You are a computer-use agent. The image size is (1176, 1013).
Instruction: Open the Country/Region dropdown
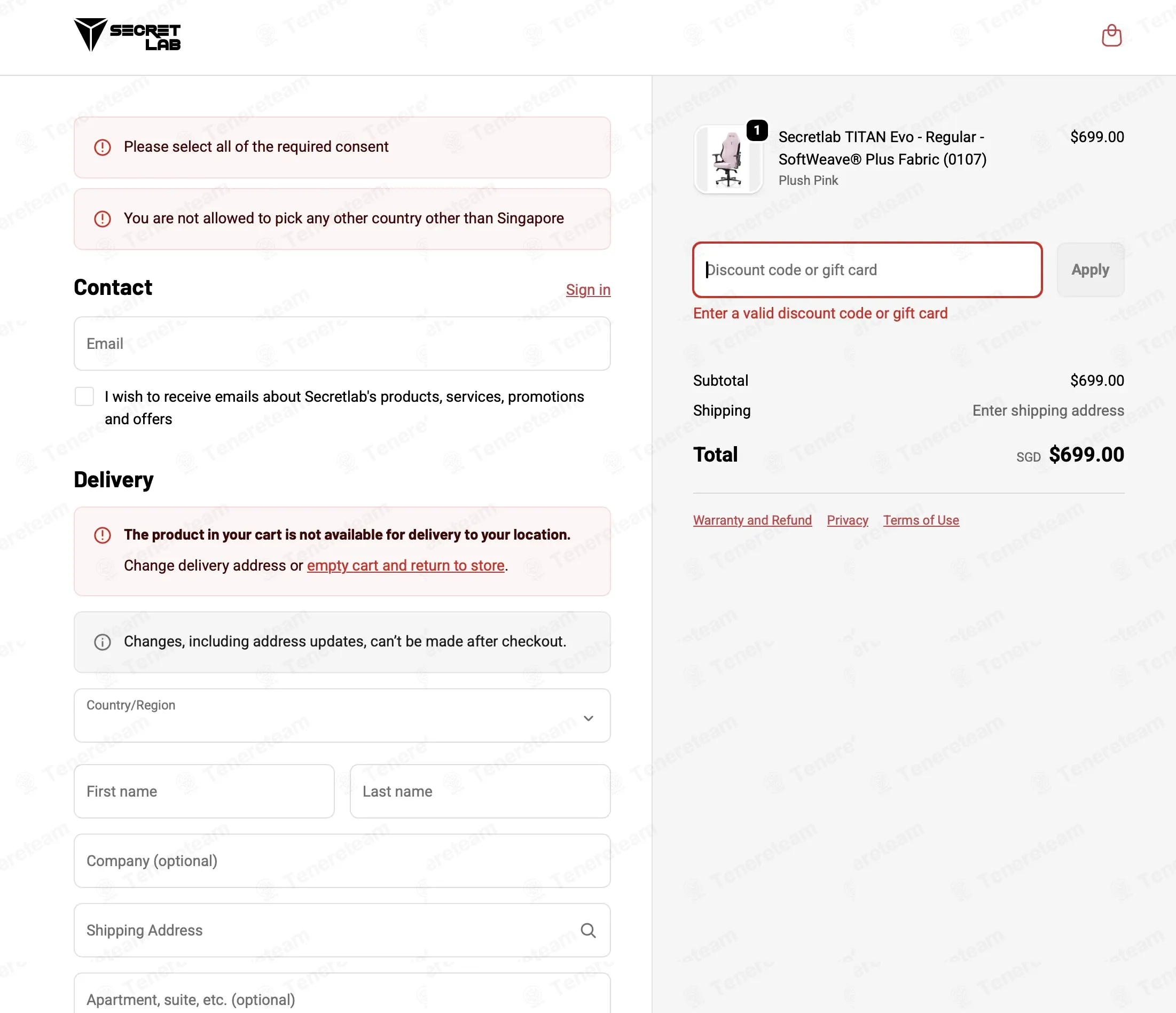point(342,715)
